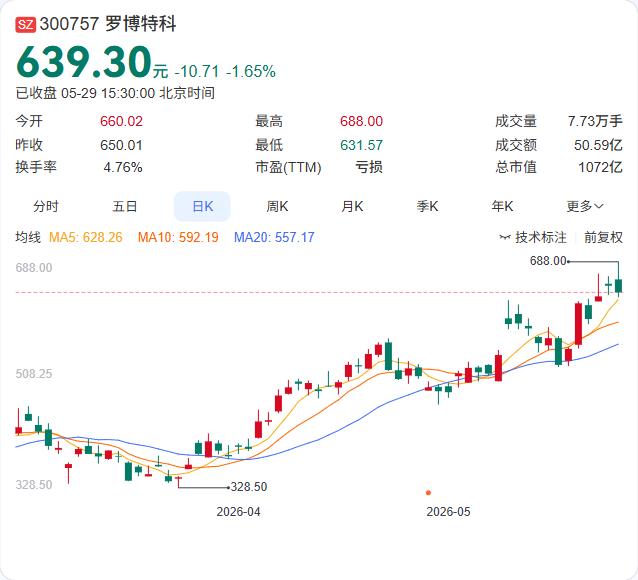Click the 688.00 high-point chart annotation
Image resolution: width=638 pixels, height=580 pixels.
tap(548, 260)
